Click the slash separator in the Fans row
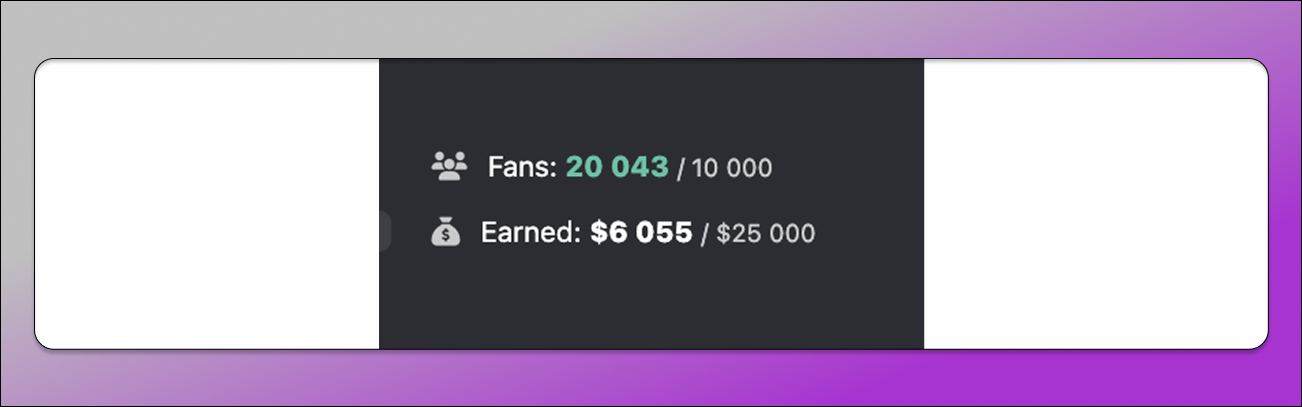The image size is (1302, 407). 681,169
